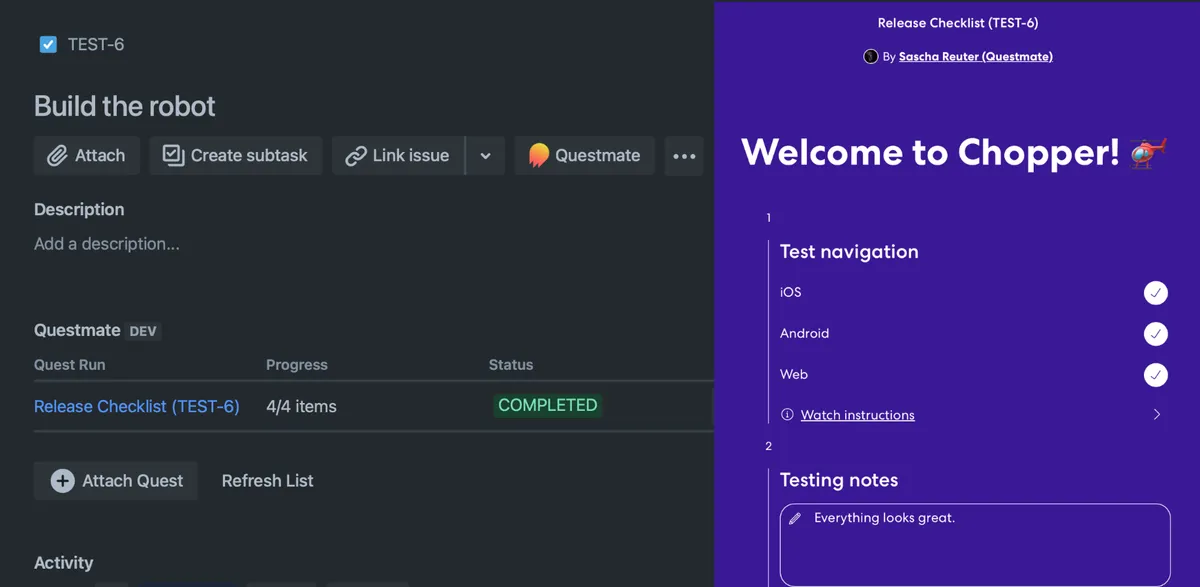Open the TEST-6 issue key link
The image size is (1200, 587).
(x=96, y=45)
